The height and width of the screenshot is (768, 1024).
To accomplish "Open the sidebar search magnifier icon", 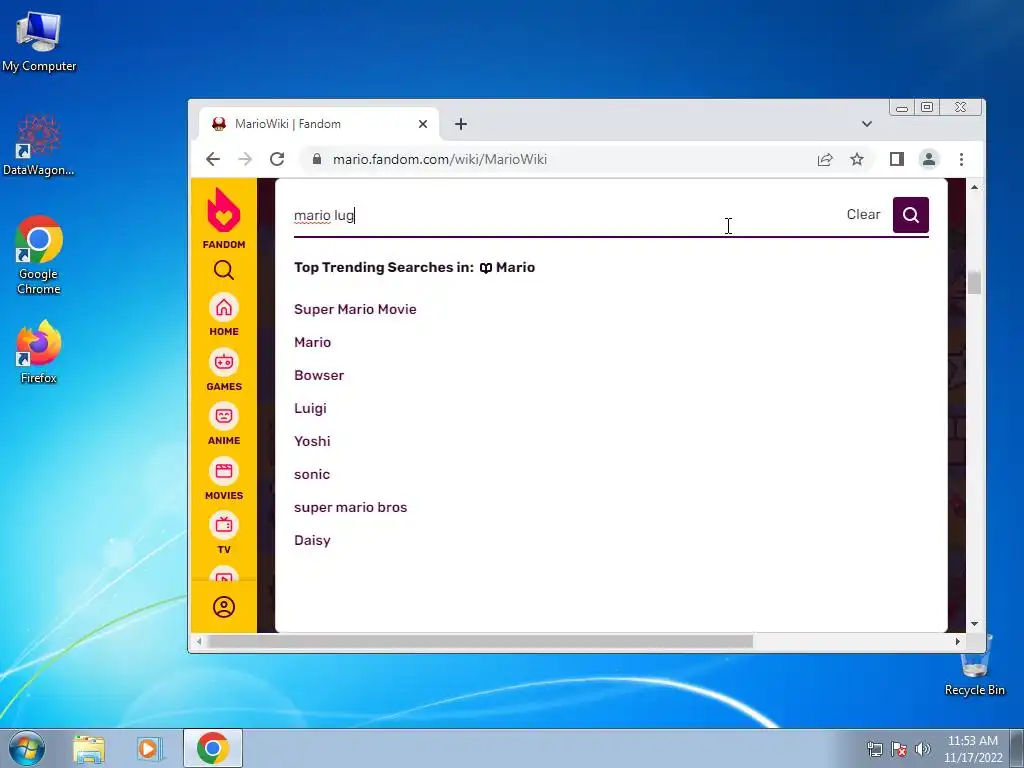I will [x=223, y=270].
